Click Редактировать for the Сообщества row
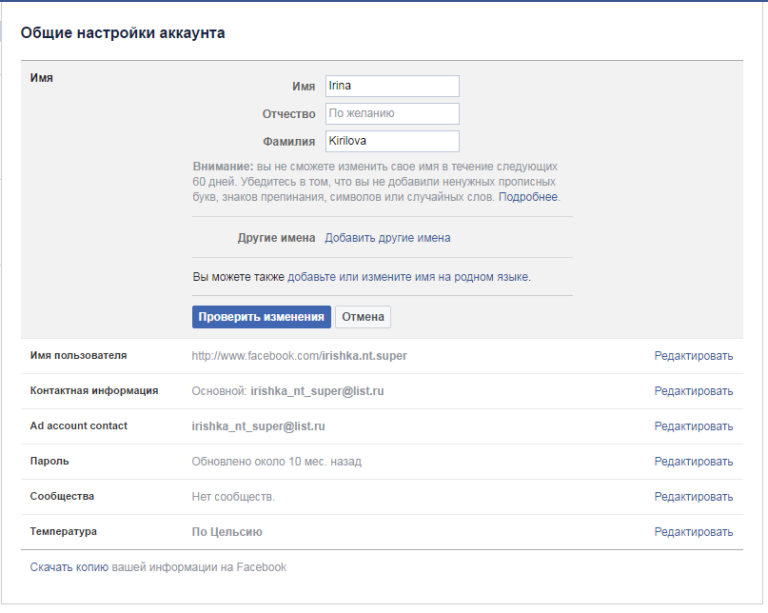Screen dimensions: 768x613 point(694,497)
